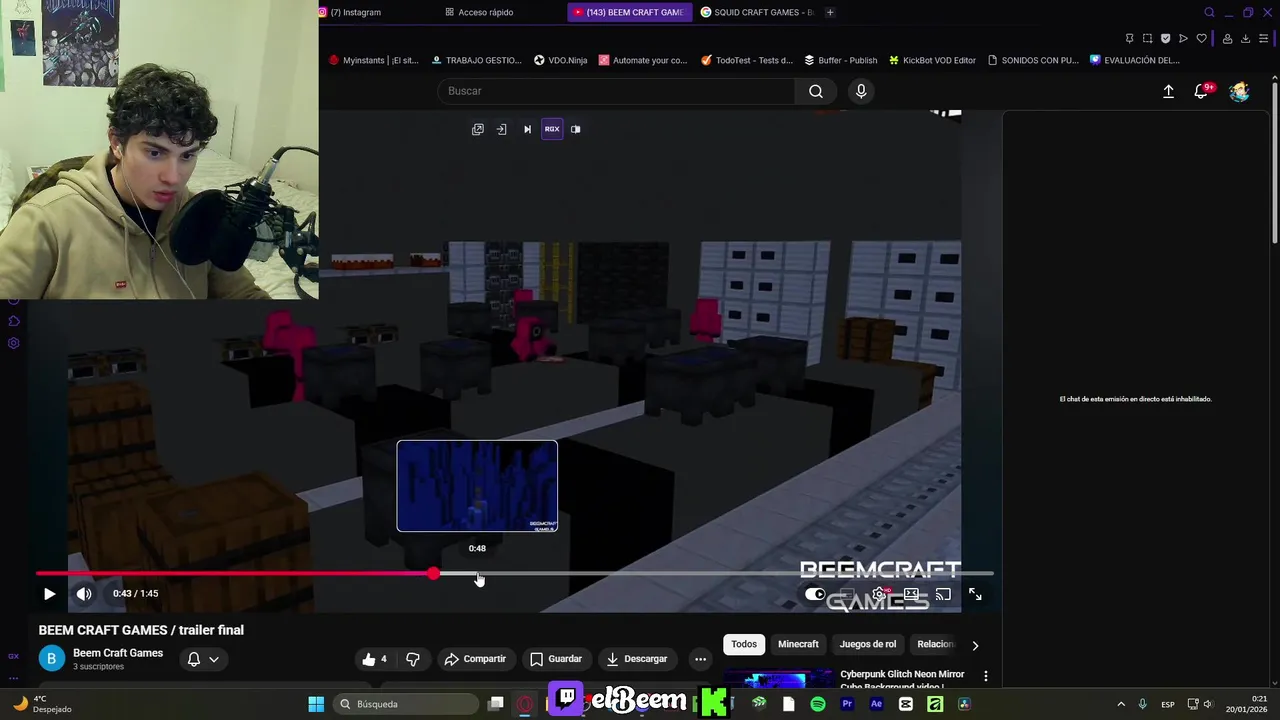This screenshot has height=720, width=1280.
Task: Click the YouTube Buscar search field
Action: (616, 91)
